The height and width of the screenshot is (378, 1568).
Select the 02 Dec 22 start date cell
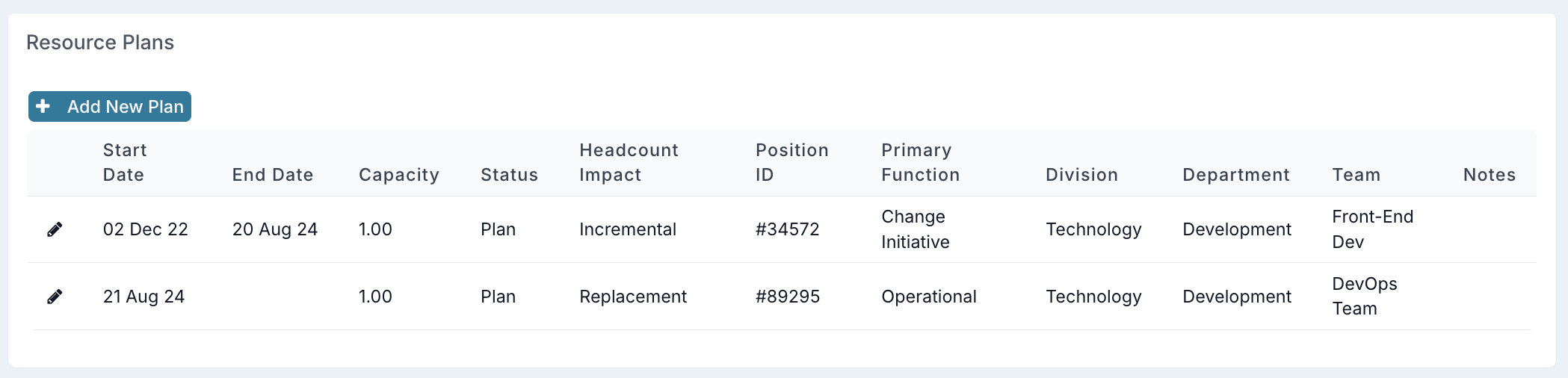[x=146, y=229]
